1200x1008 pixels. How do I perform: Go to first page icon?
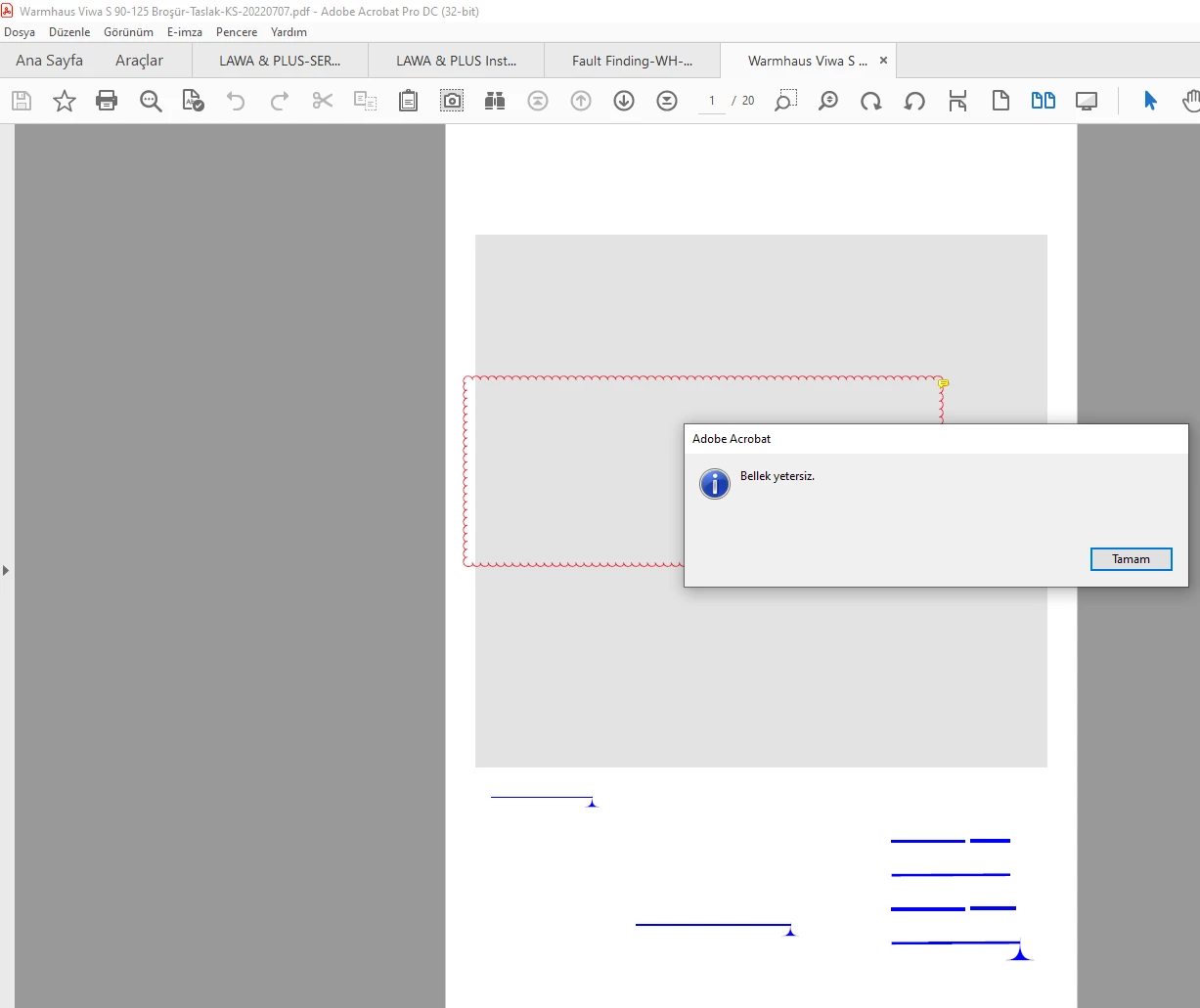(538, 101)
